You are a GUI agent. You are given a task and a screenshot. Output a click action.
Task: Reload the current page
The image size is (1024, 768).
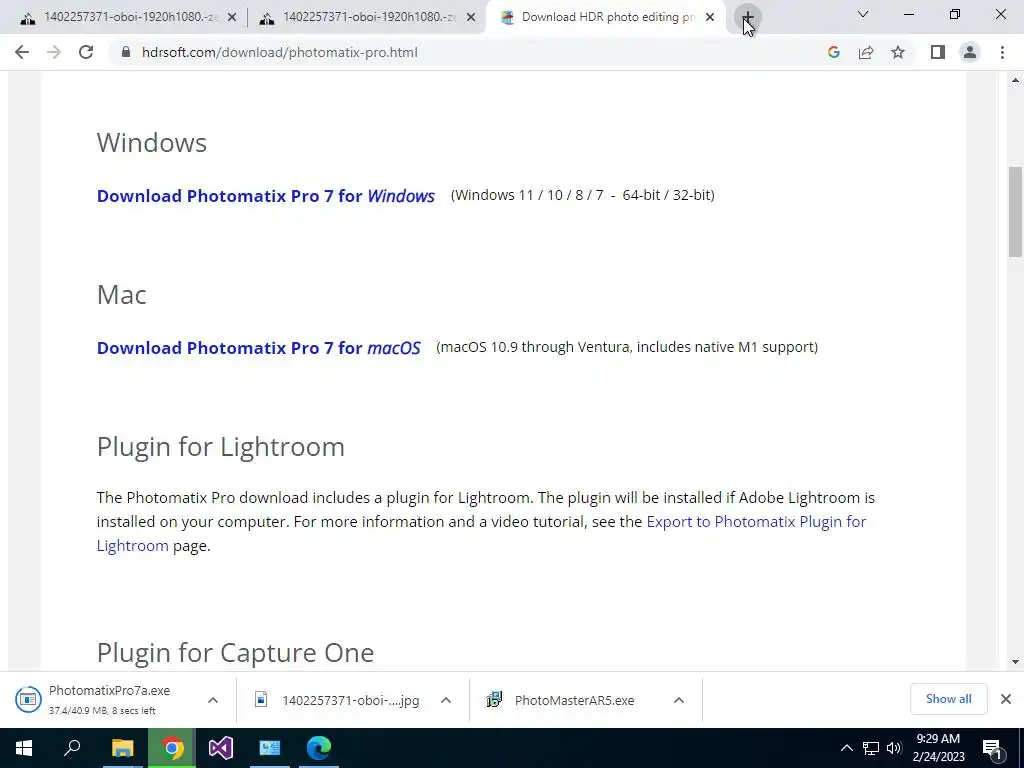pyautogui.click(x=86, y=52)
